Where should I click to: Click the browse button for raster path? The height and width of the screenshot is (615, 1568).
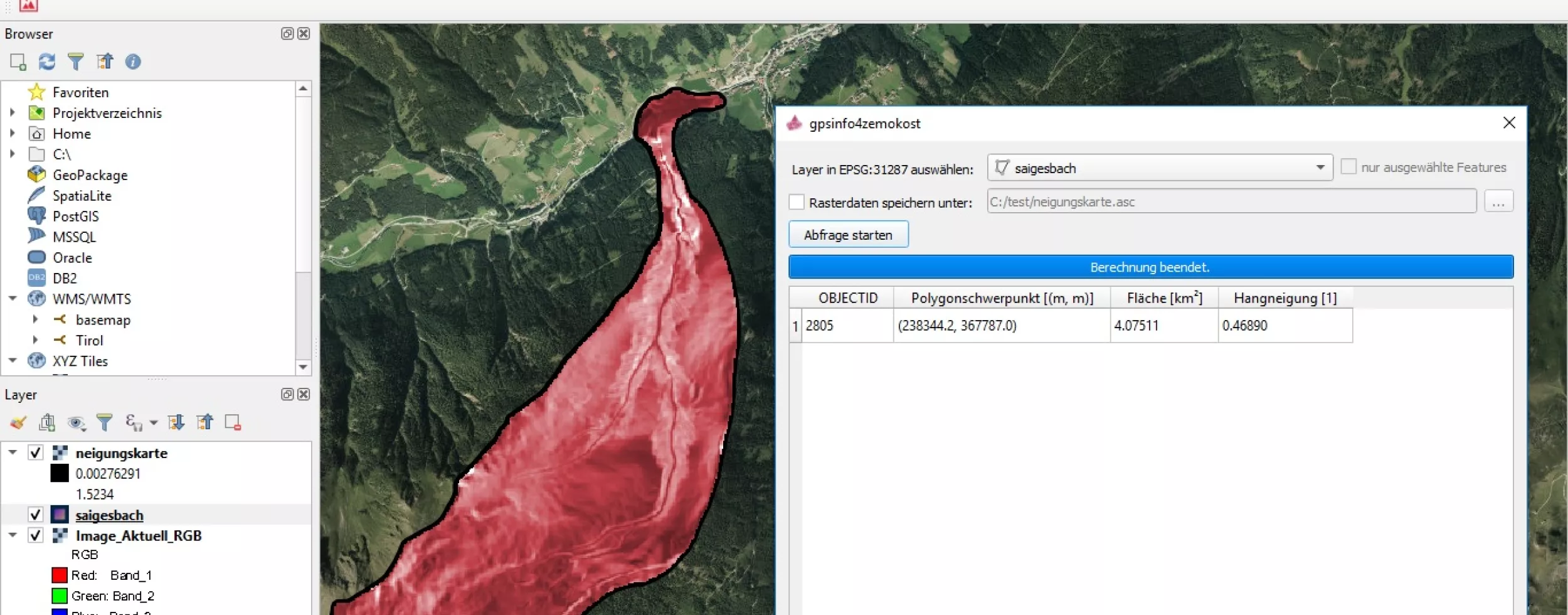pyautogui.click(x=1498, y=202)
